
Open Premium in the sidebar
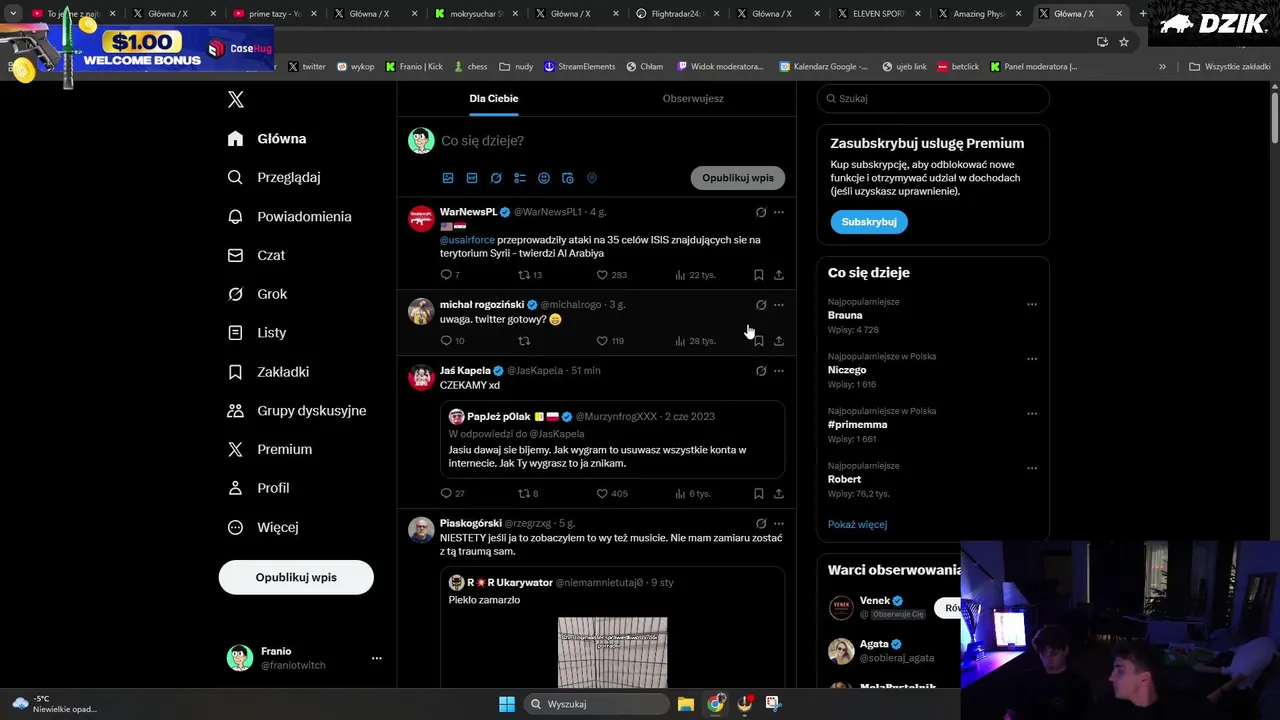coord(269,449)
